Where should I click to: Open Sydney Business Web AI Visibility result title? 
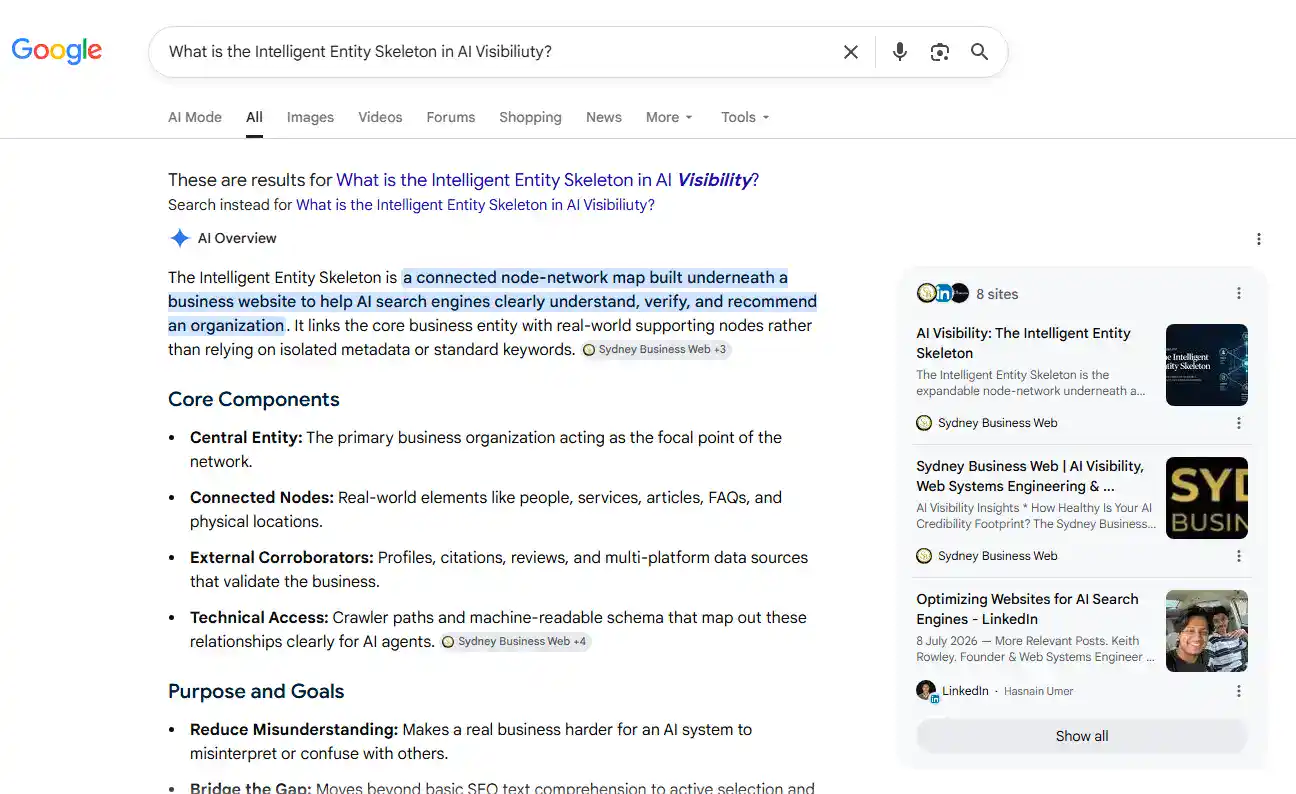[x=1030, y=476]
